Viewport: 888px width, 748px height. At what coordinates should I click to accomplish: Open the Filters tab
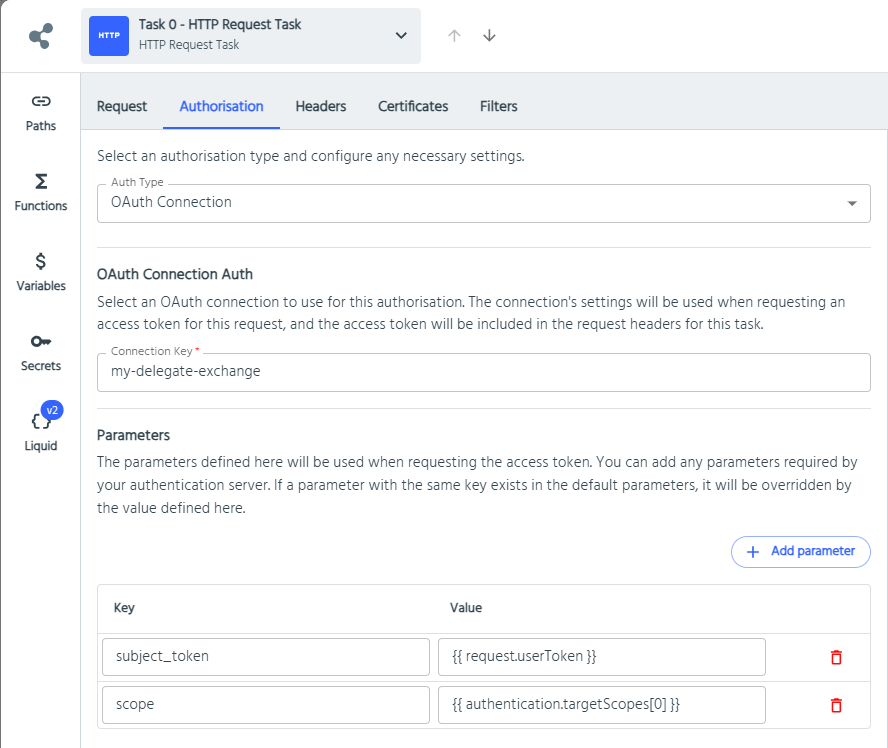498,106
